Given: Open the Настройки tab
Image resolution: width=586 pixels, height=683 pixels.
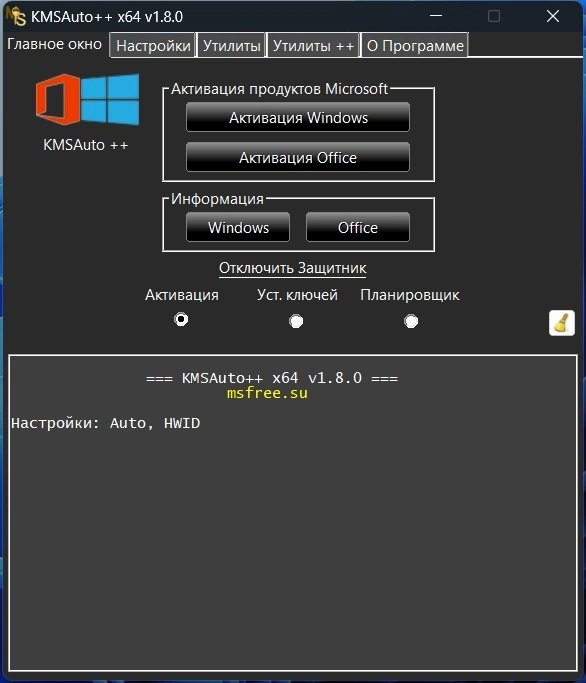Looking at the screenshot, I should click(153, 45).
